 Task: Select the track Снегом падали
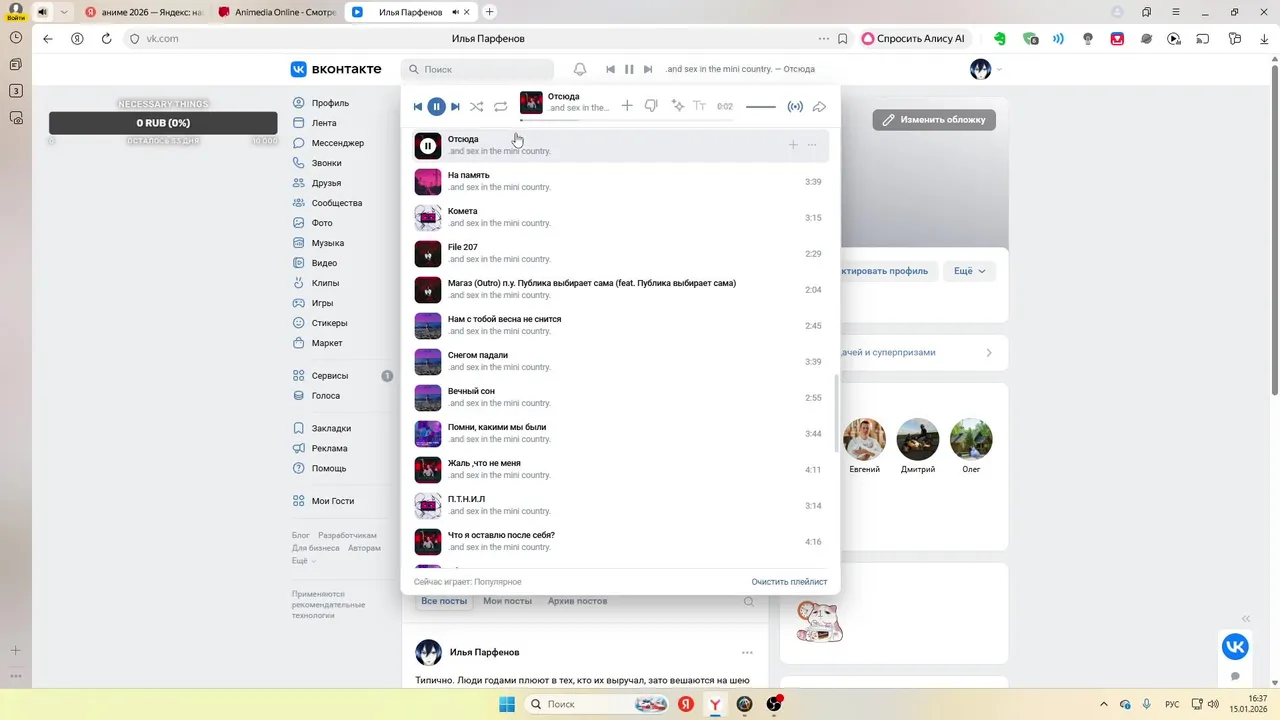[620, 362]
